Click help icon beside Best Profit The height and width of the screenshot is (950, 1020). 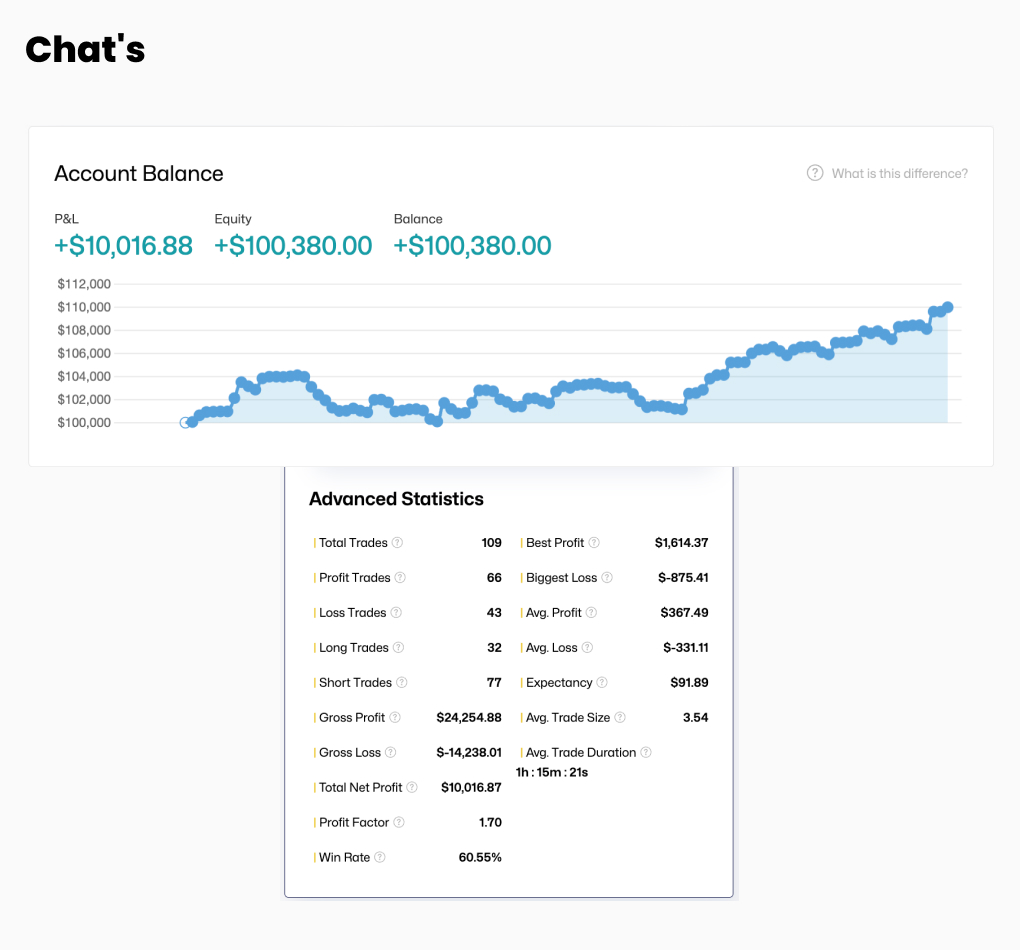(594, 543)
